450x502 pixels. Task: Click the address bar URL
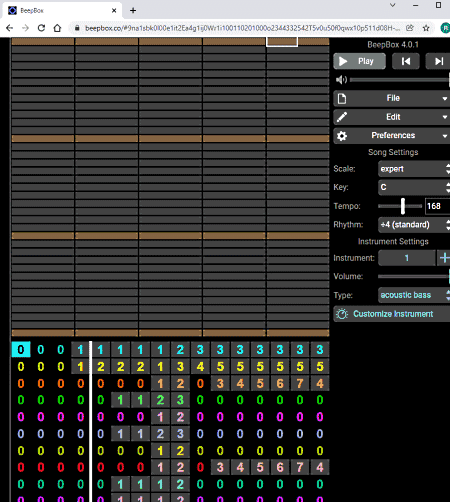(x=242, y=28)
